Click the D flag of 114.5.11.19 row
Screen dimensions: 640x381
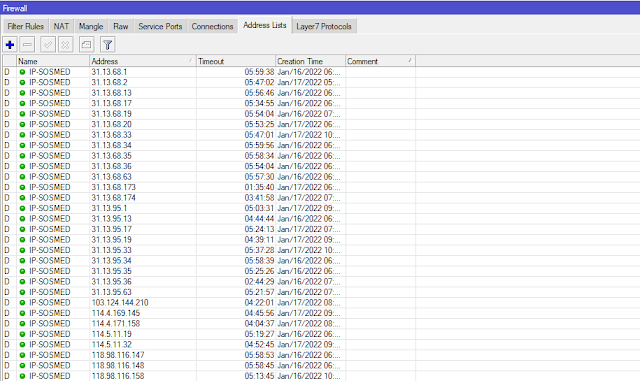[x=7, y=334]
